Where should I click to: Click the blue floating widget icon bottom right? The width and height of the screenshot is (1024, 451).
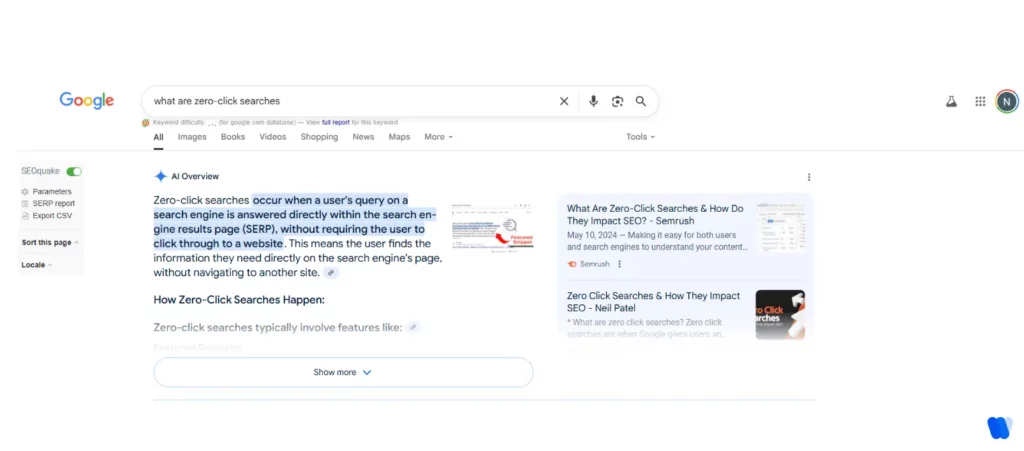coord(1000,428)
